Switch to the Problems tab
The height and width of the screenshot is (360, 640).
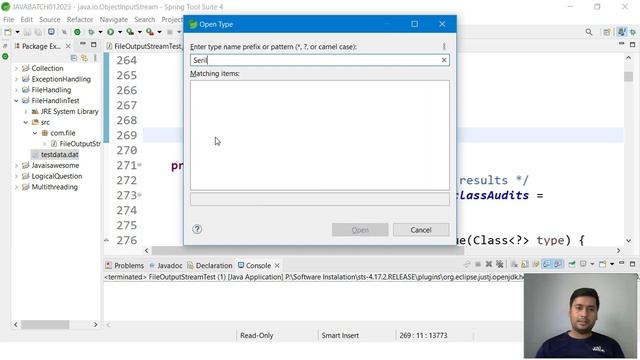pos(124,265)
